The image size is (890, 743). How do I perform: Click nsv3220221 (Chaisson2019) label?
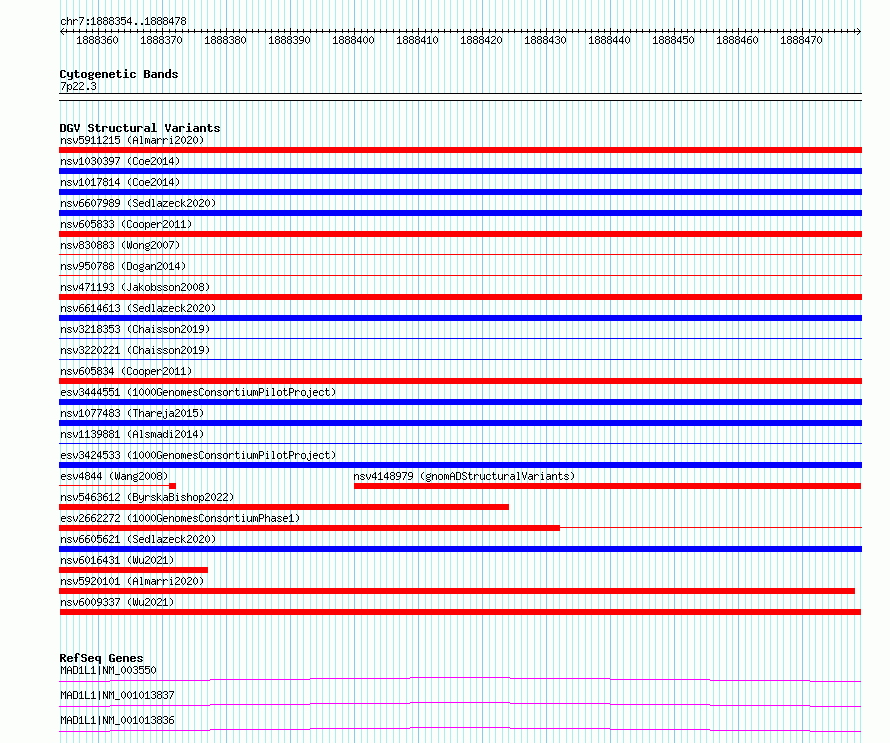click(135, 350)
